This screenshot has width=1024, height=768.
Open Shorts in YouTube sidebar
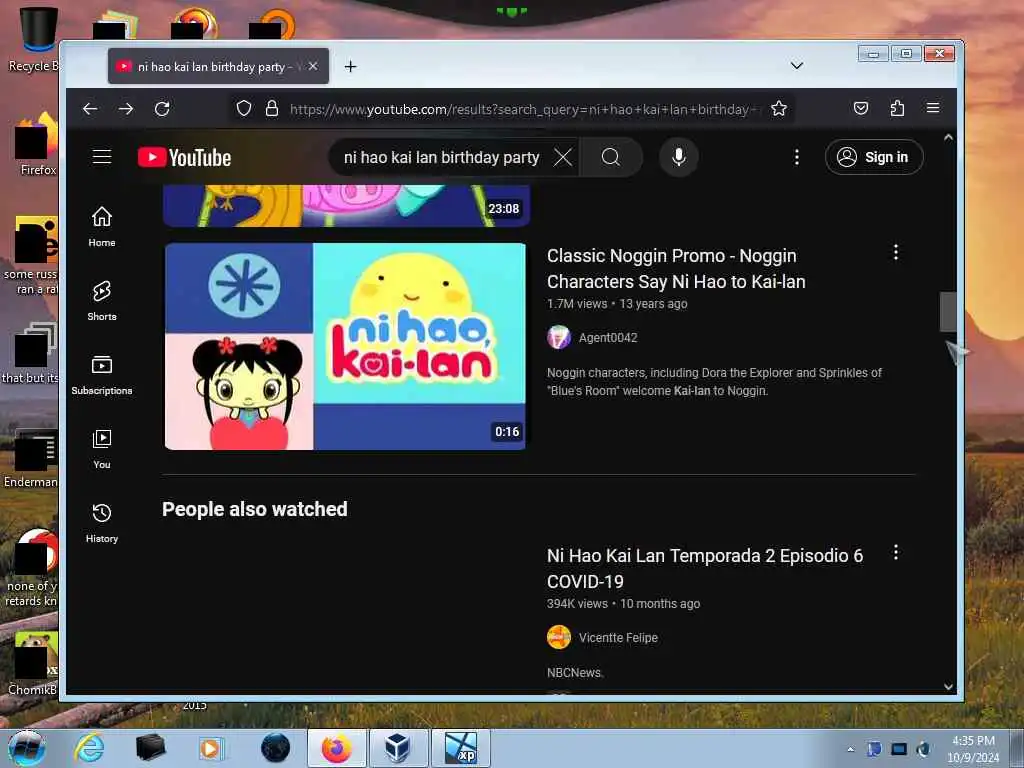click(102, 300)
